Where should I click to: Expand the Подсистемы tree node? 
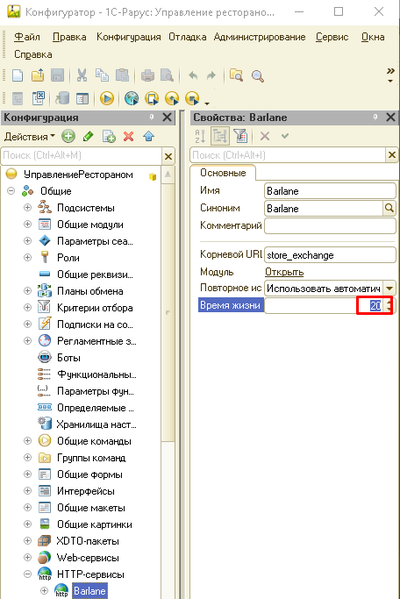[28, 207]
